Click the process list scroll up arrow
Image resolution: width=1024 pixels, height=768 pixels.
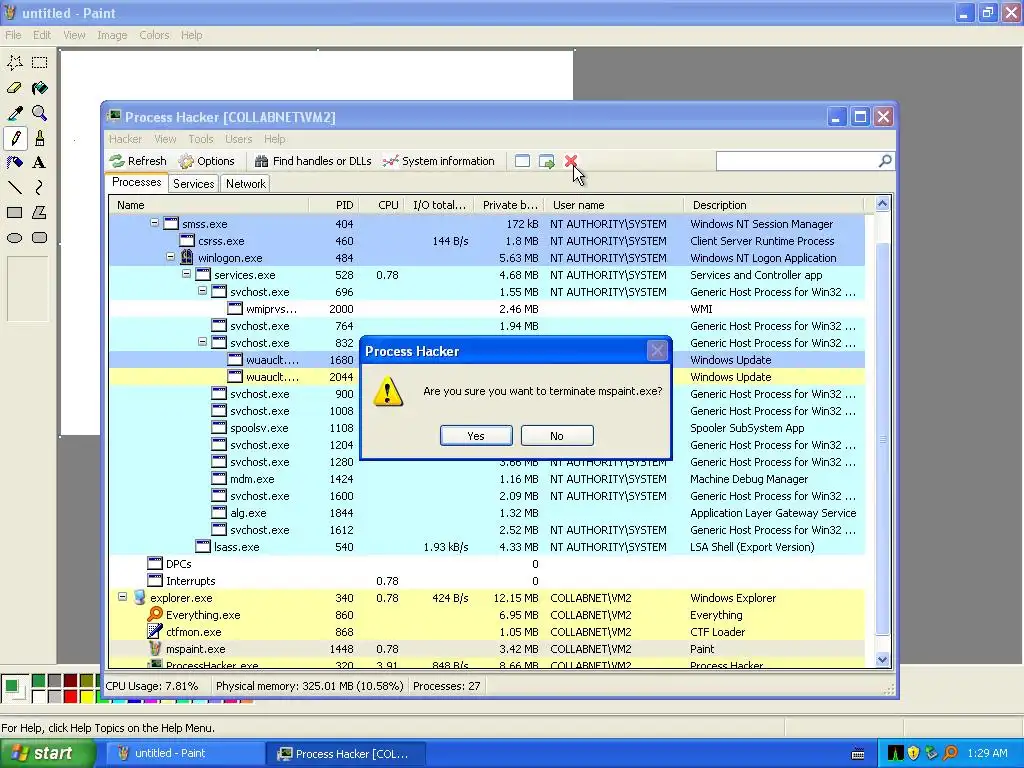click(x=882, y=204)
